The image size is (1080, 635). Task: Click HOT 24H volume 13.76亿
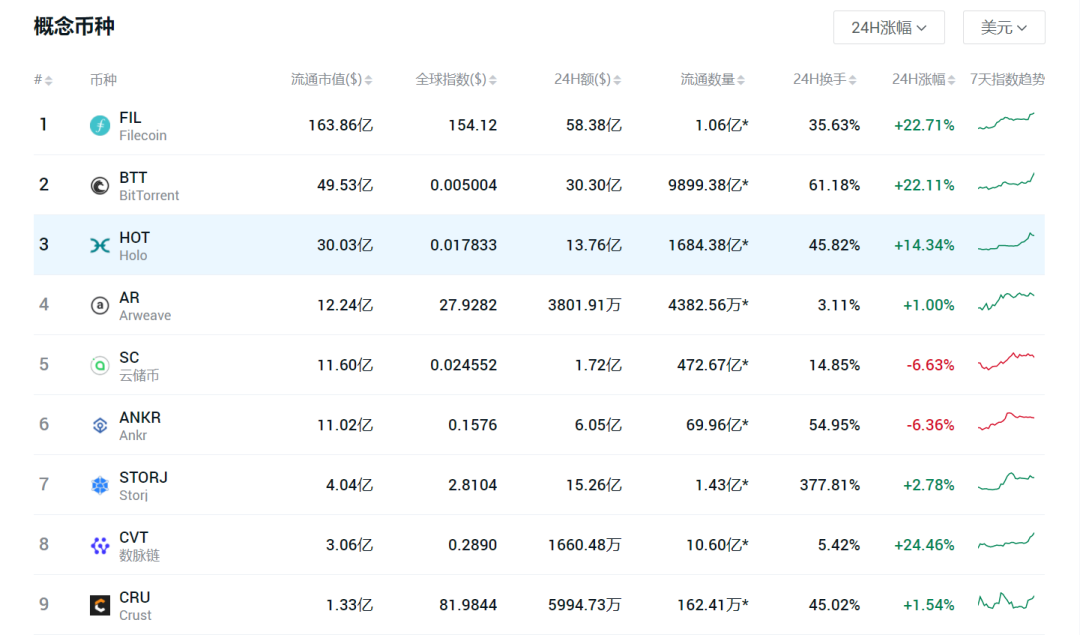point(594,245)
